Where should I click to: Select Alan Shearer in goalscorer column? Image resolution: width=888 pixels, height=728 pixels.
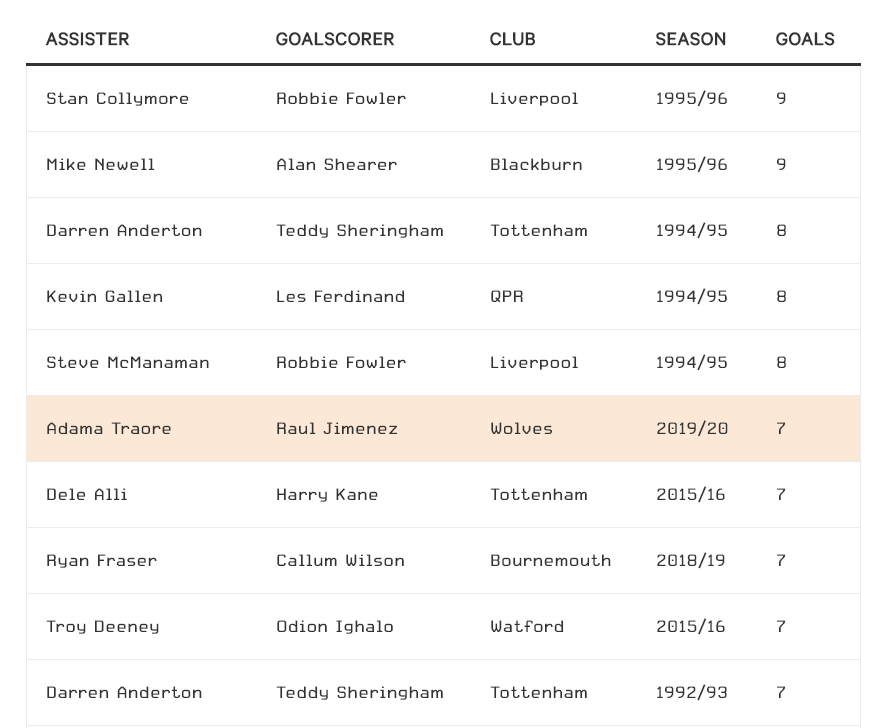336,165
